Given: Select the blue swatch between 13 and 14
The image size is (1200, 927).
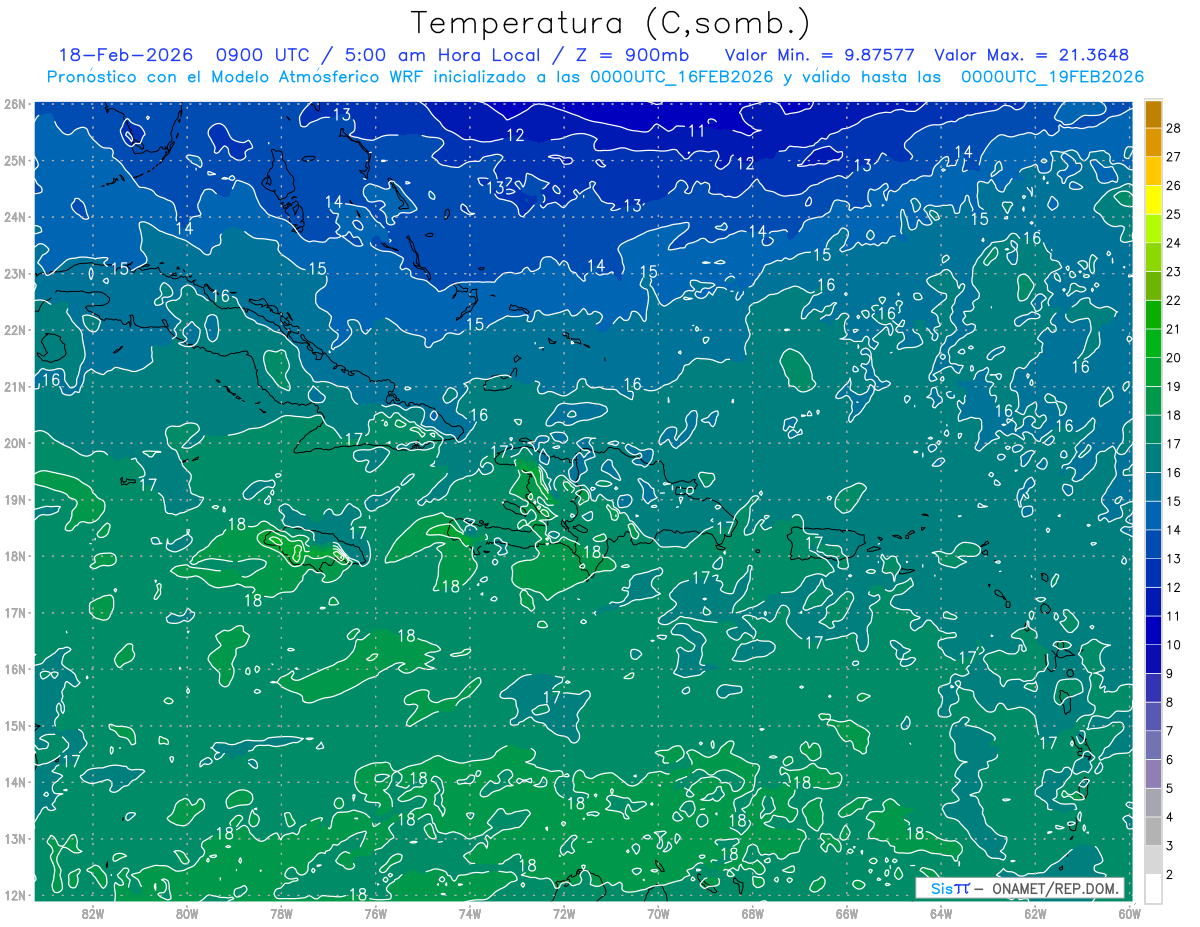Looking at the screenshot, I should click(x=1153, y=544).
